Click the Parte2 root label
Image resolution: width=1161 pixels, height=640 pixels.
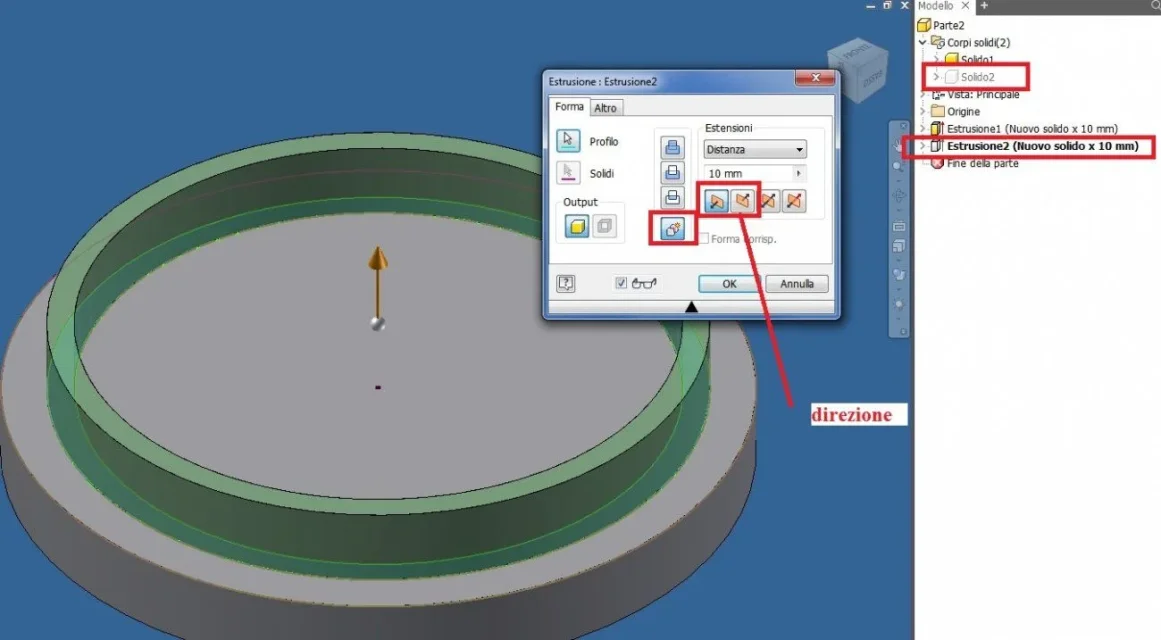coord(948,25)
